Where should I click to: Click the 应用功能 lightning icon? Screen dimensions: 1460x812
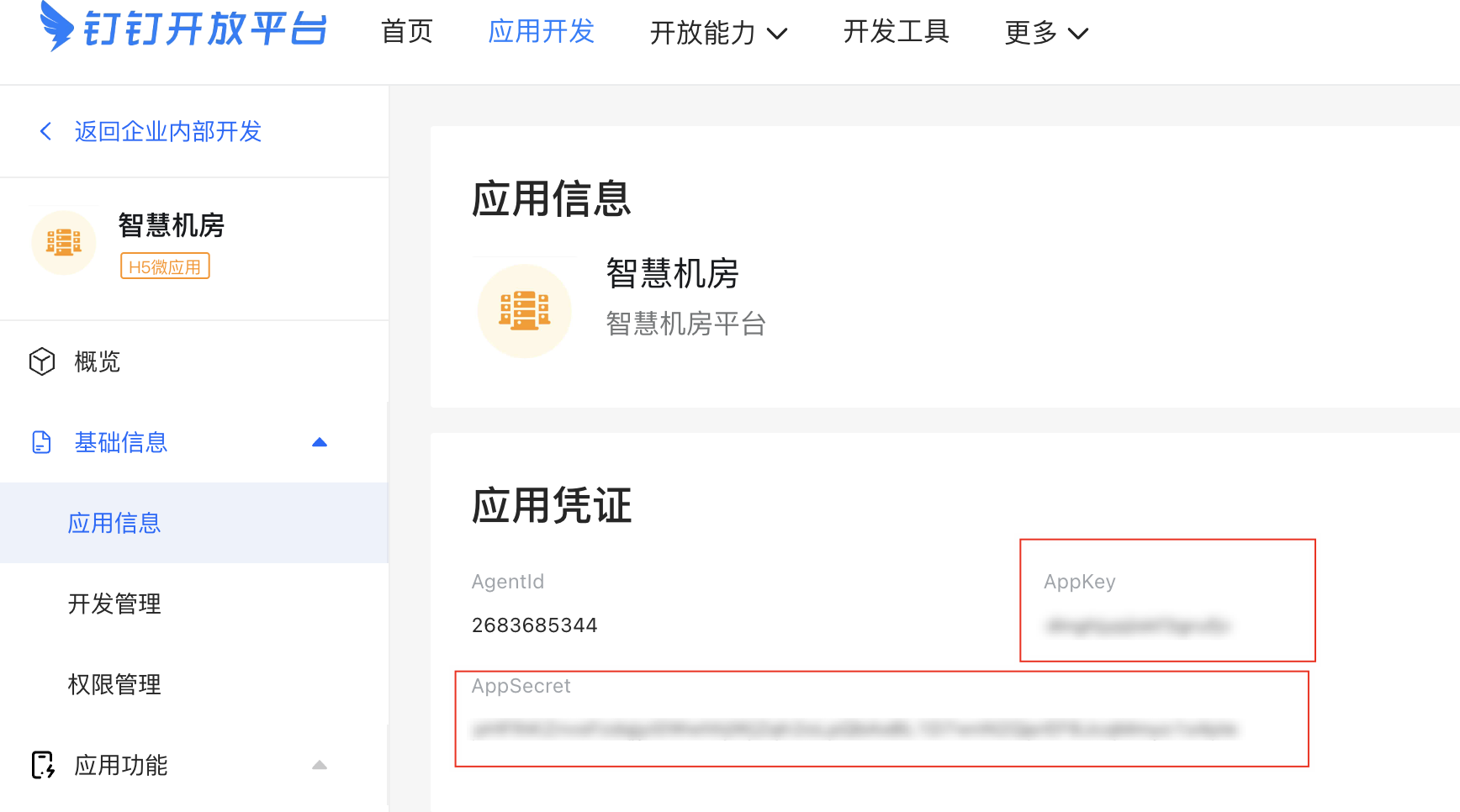coord(42,765)
